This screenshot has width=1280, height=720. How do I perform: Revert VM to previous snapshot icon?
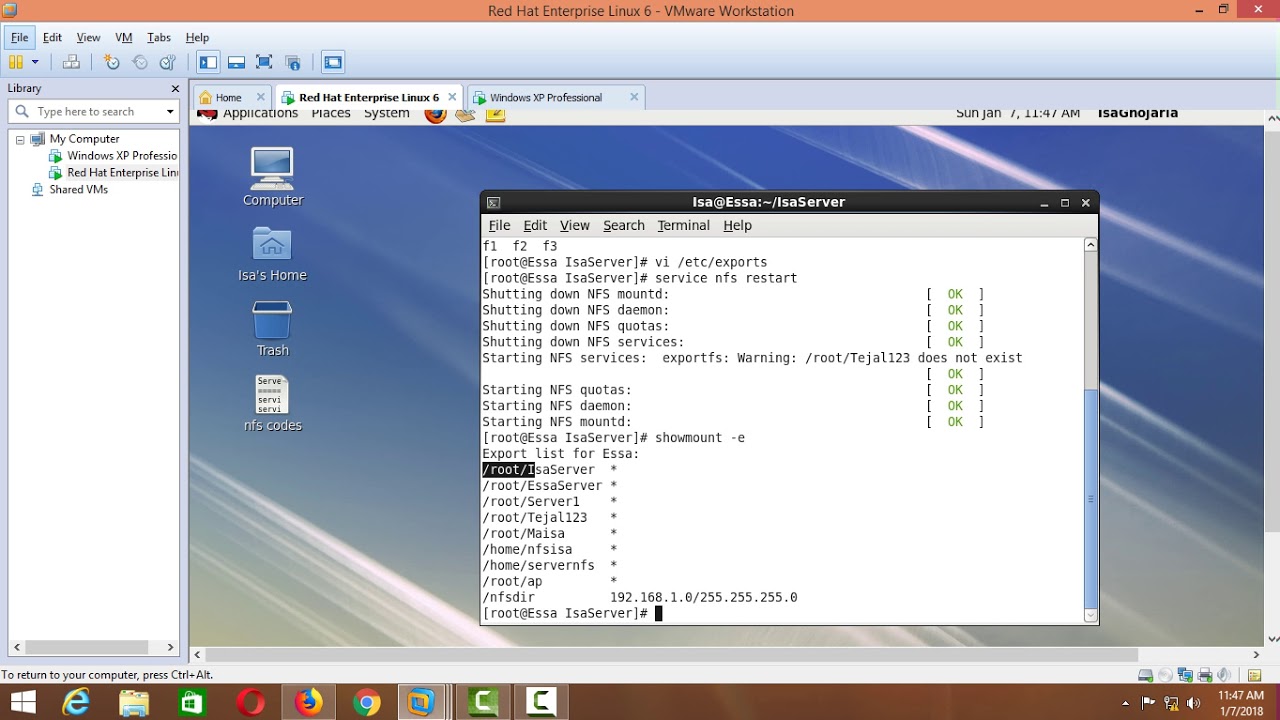(x=140, y=62)
